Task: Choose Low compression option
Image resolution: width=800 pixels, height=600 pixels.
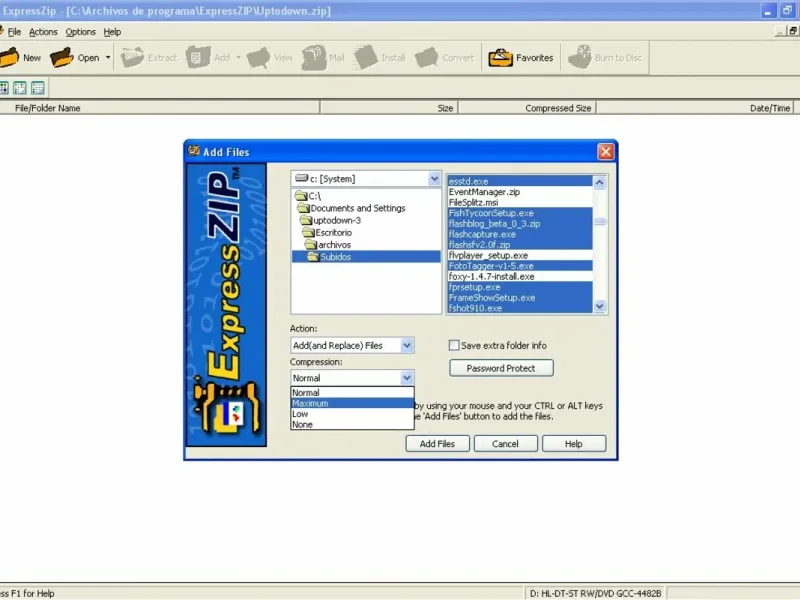Action: point(352,414)
